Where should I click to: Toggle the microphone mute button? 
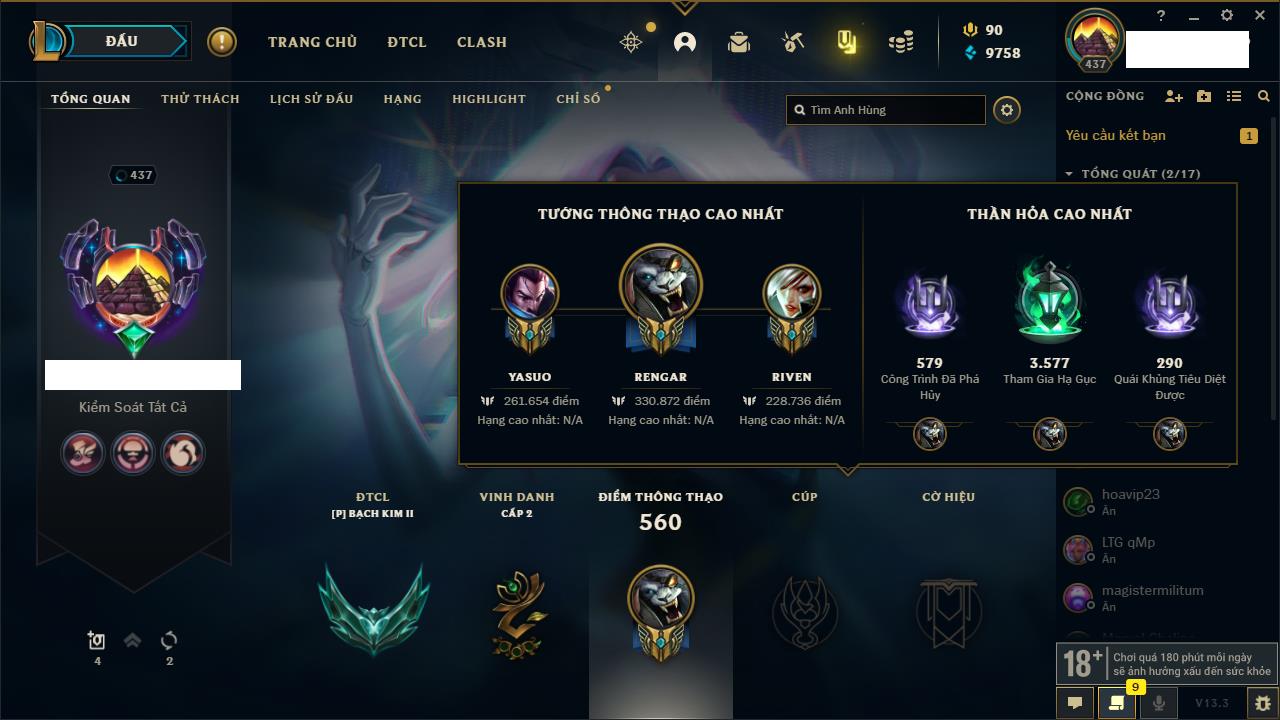pos(1159,703)
